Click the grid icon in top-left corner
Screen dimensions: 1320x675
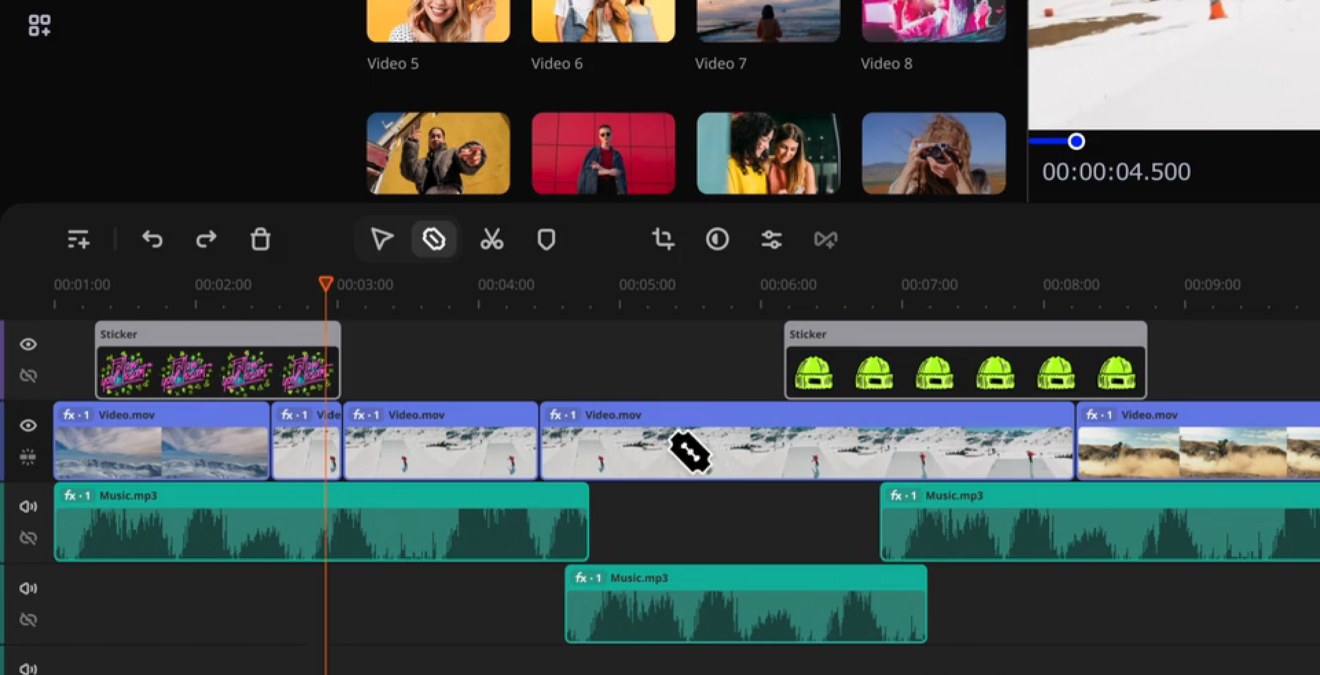coord(40,25)
